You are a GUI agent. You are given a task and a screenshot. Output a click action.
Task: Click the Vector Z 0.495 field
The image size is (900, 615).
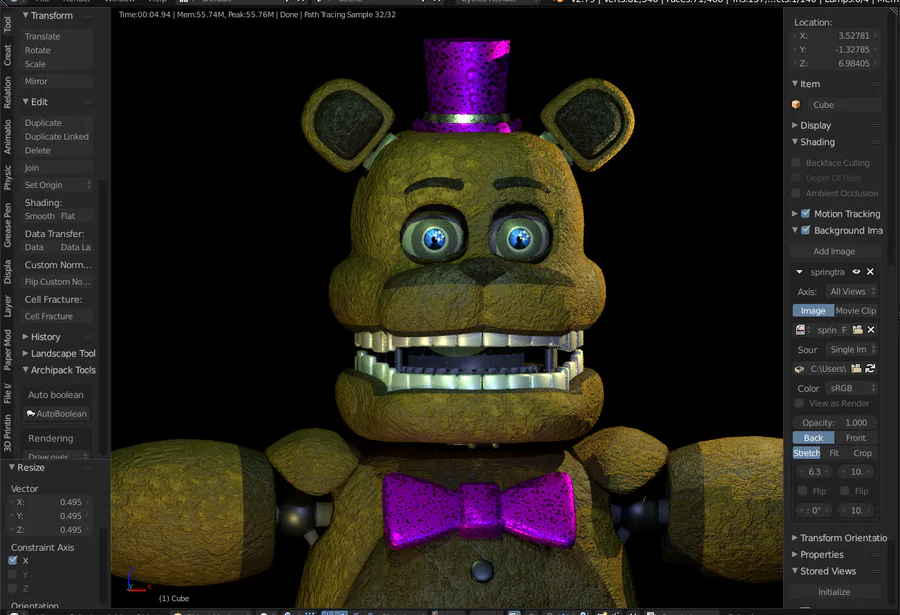pos(48,529)
